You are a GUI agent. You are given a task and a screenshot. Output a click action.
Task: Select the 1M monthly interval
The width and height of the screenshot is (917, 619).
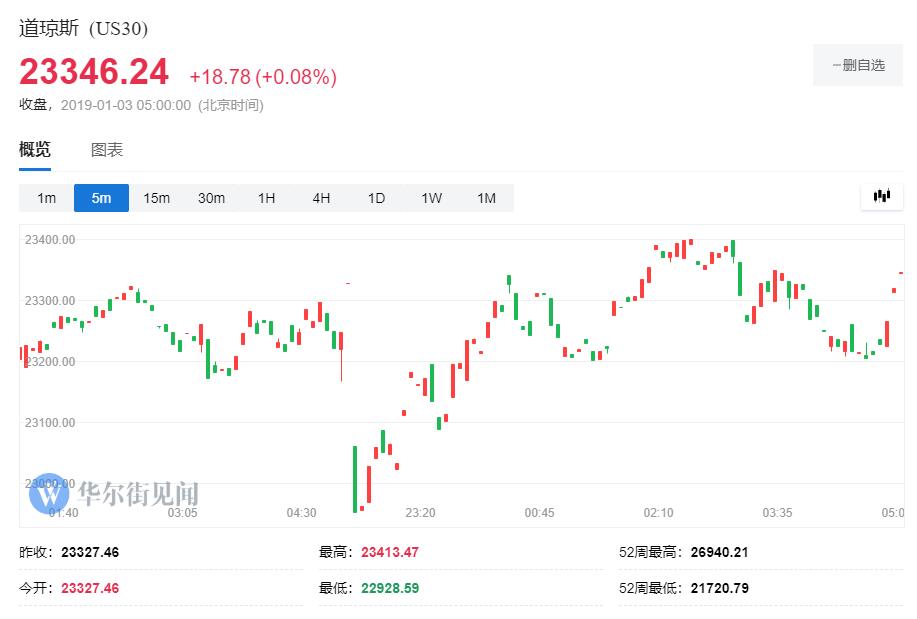click(486, 198)
